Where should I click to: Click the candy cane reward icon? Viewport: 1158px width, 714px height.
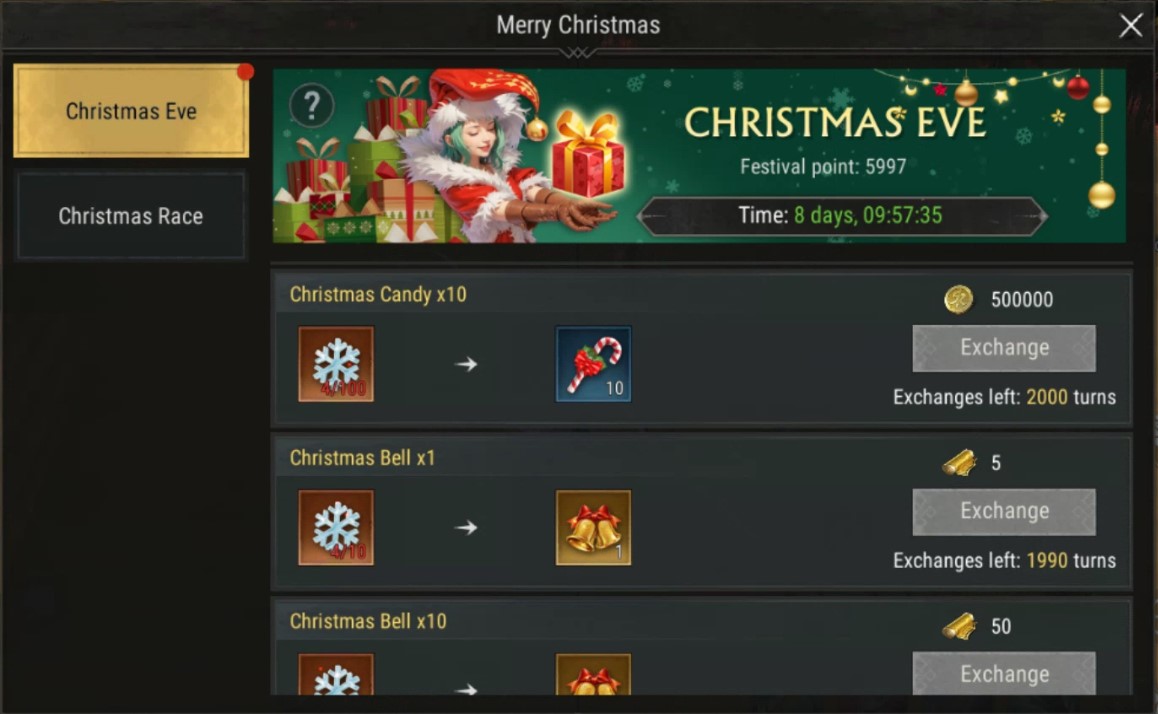tap(593, 364)
